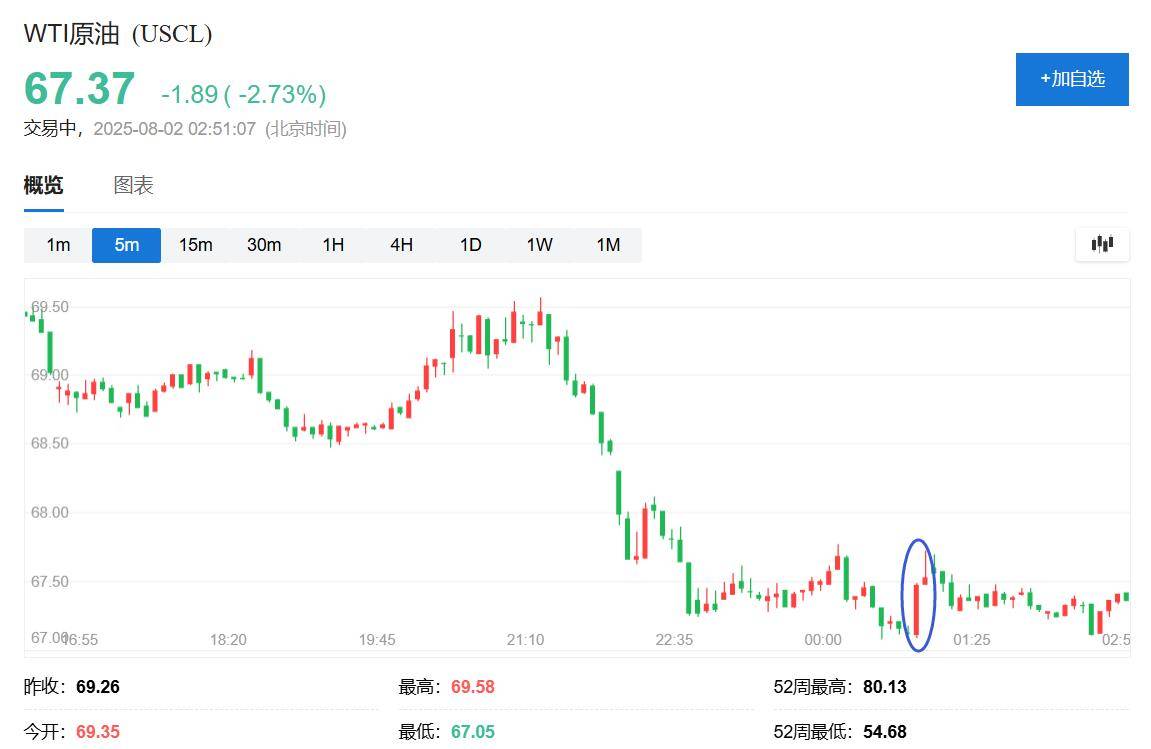
Task: Select the 1D timeframe
Action: pos(470,244)
